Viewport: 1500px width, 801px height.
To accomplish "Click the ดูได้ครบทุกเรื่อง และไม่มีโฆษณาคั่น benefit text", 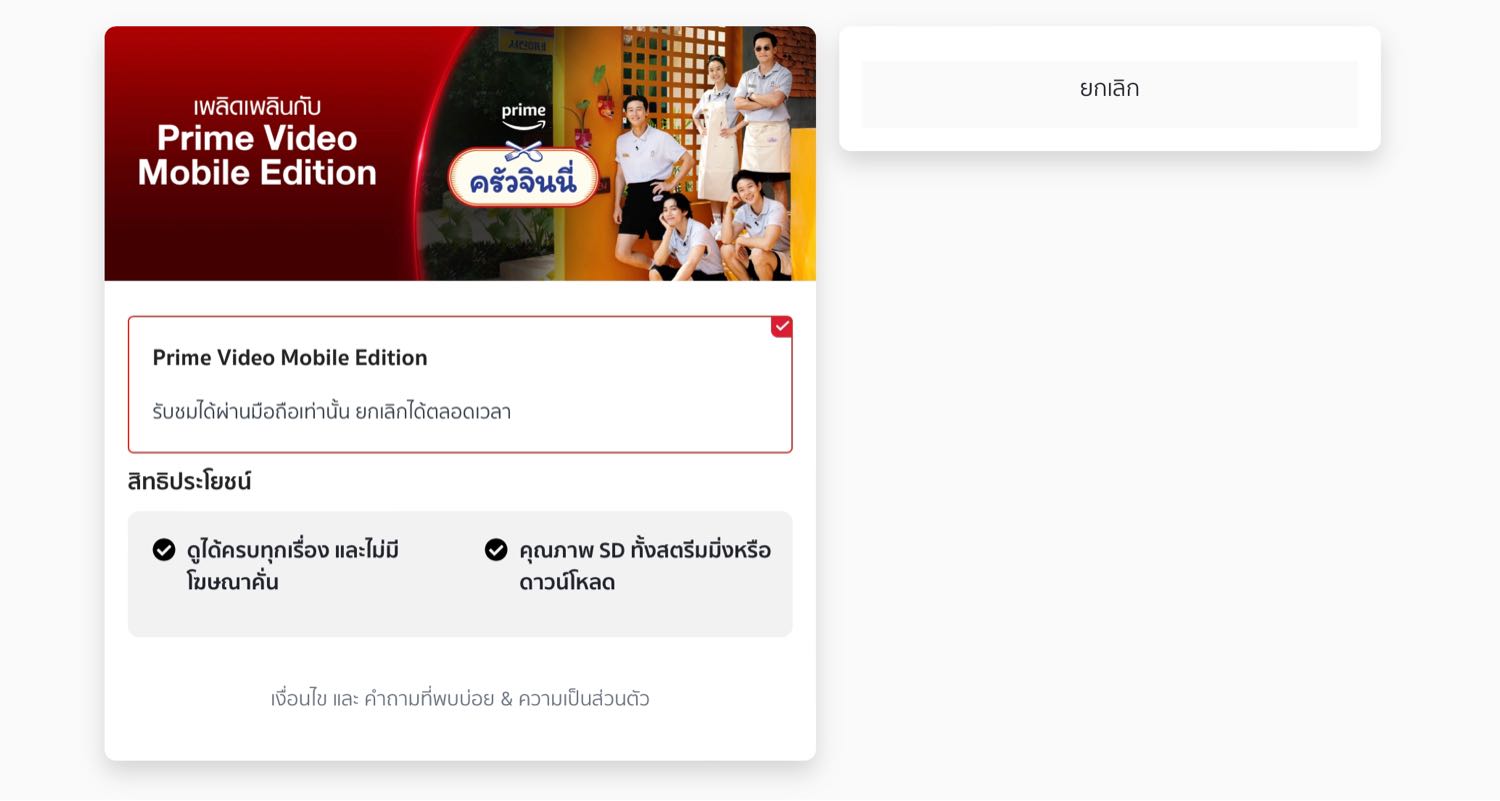I will (x=292, y=566).
